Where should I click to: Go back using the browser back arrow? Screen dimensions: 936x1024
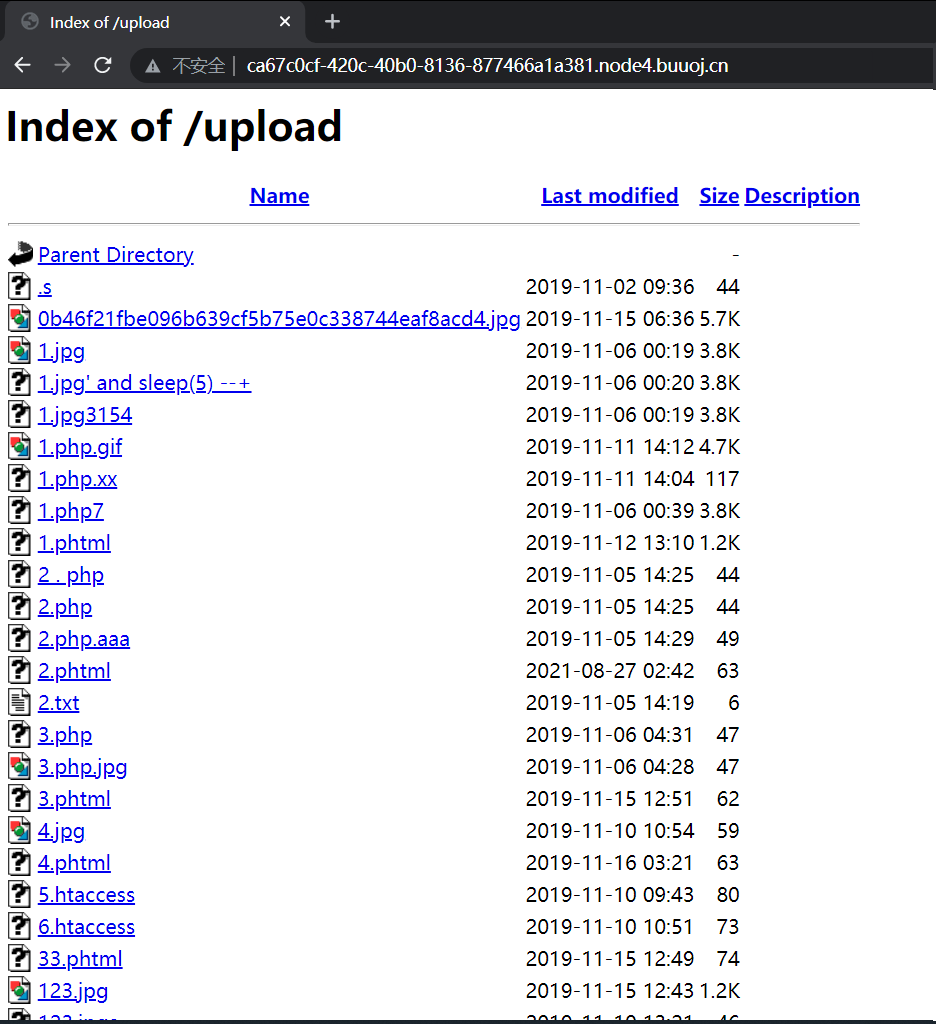pyautogui.click(x=23, y=65)
